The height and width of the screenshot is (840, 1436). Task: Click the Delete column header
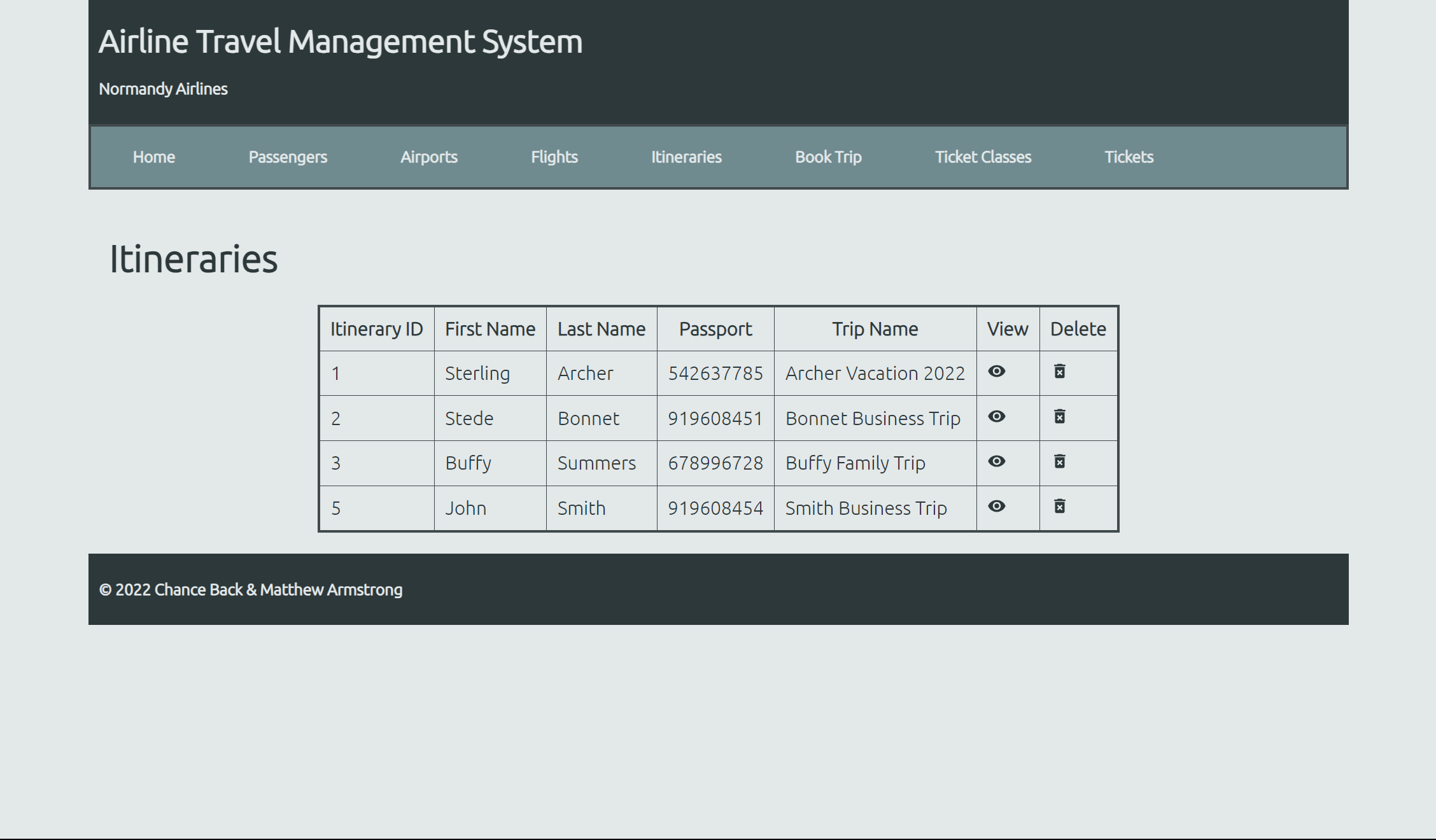(1078, 329)
